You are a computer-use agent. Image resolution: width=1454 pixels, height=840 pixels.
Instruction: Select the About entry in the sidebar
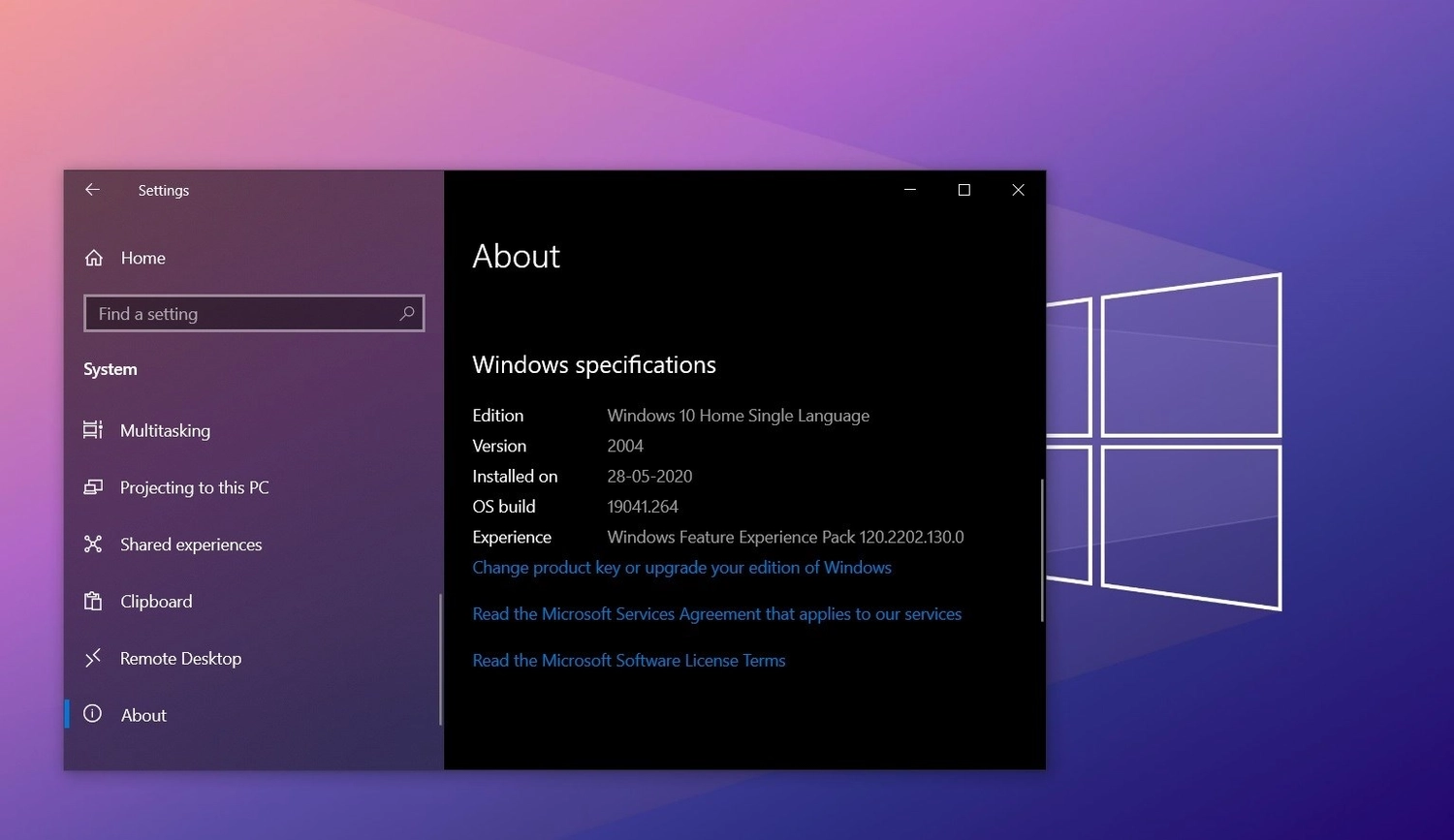(x=143, y=714)
